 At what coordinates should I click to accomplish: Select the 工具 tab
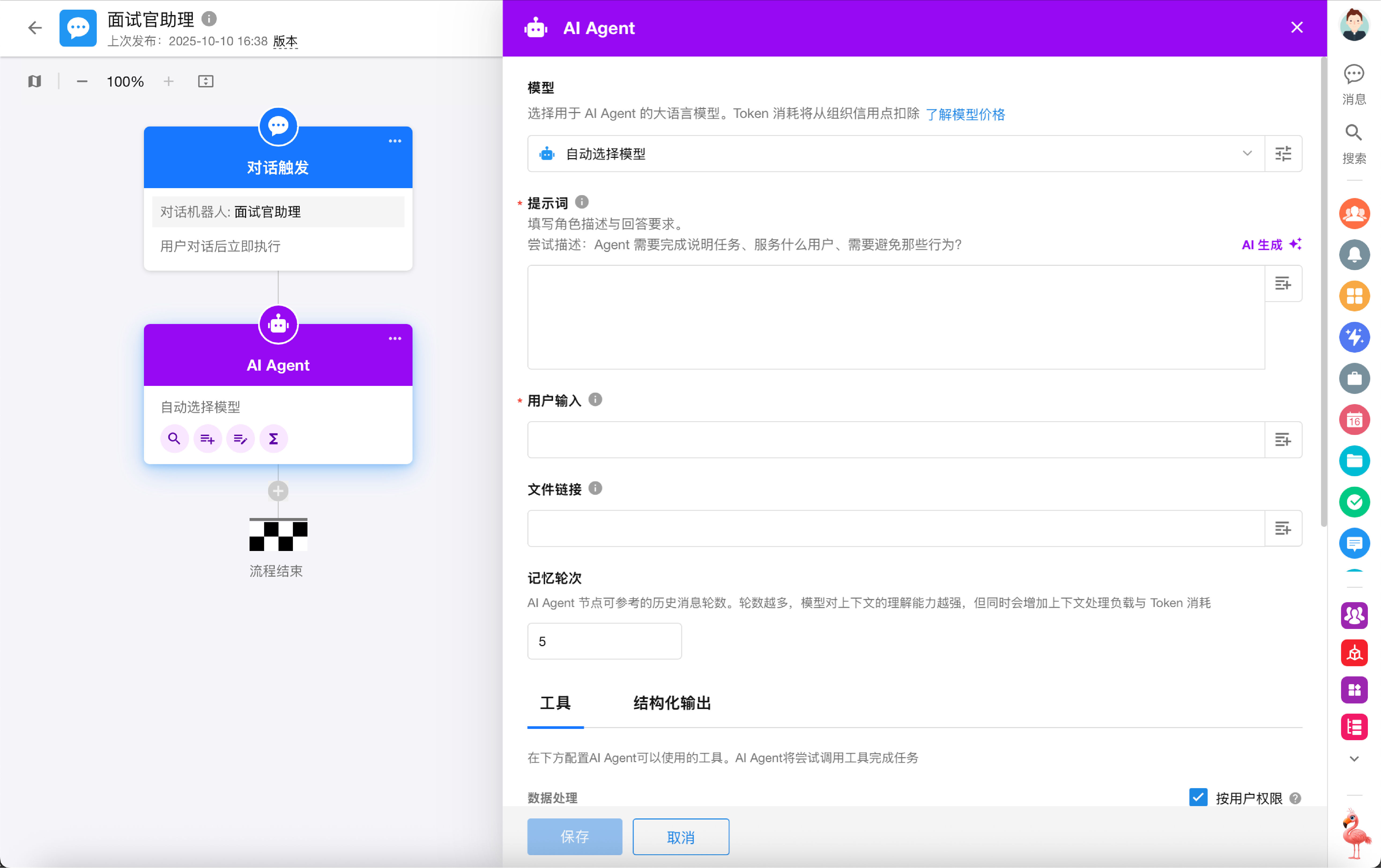(555, 703)
